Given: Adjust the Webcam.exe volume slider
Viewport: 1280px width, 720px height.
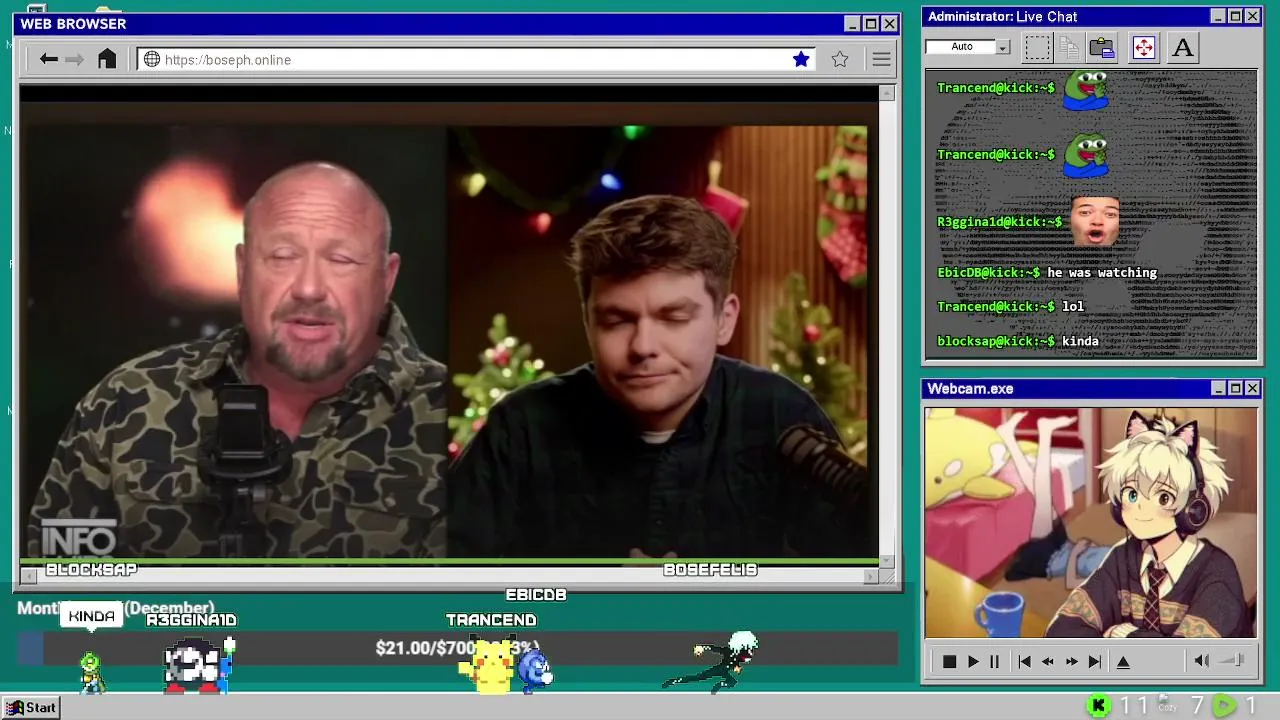Looking at the screenshot, I should pos(1232,661).
